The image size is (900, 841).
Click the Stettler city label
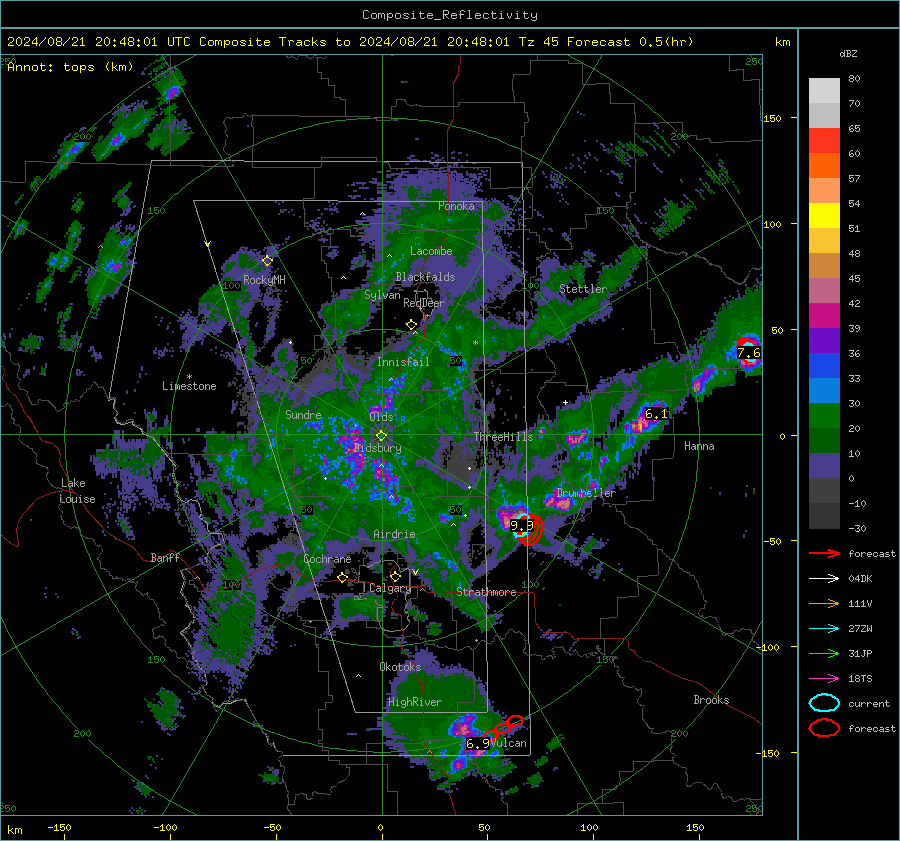point(583,289)
